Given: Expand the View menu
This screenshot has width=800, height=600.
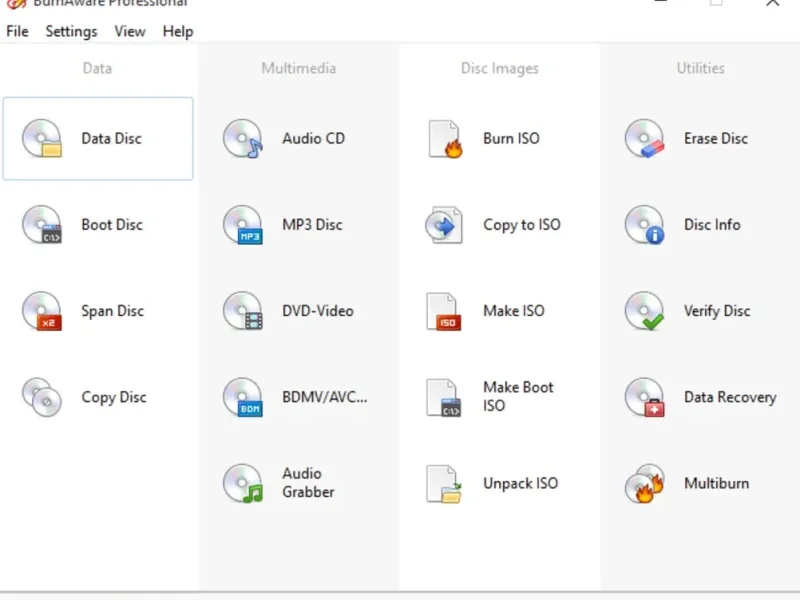Looking at the screenshot, I should coord(130,31).
